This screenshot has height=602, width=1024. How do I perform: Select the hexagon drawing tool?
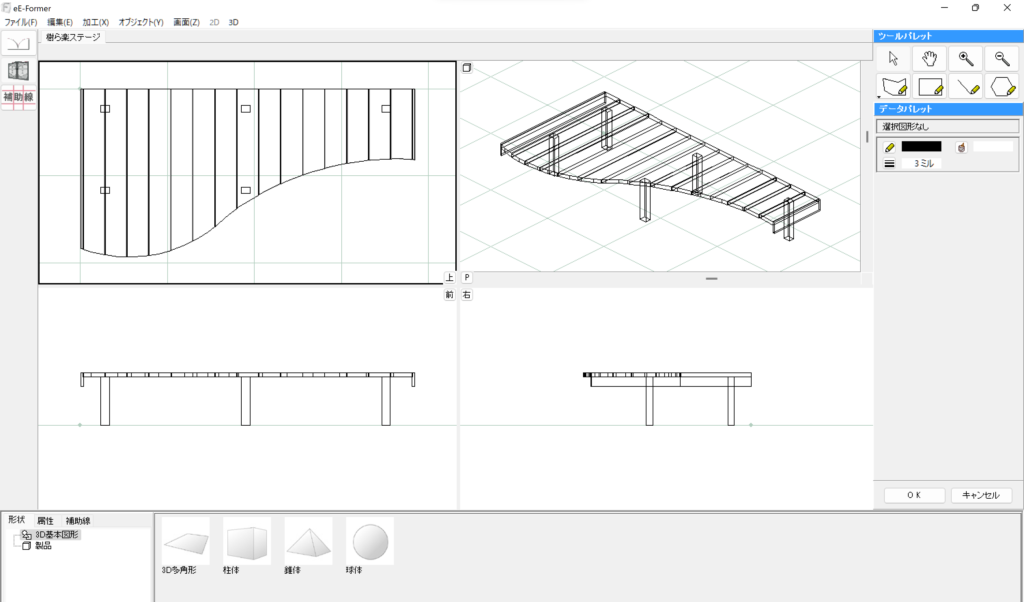[x=1001, y=88]
